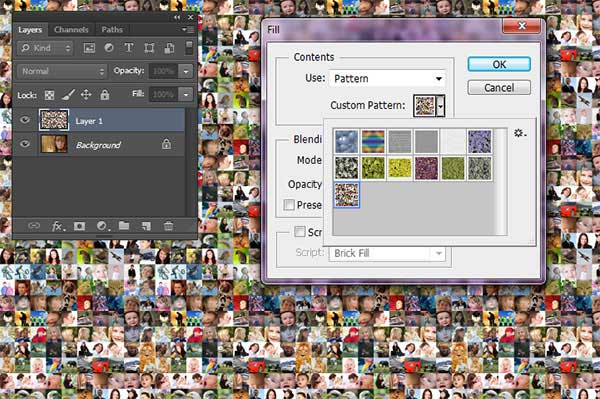Create a new layer
Image resolution: width=600 pixels, height=399 pixels.
146,226
